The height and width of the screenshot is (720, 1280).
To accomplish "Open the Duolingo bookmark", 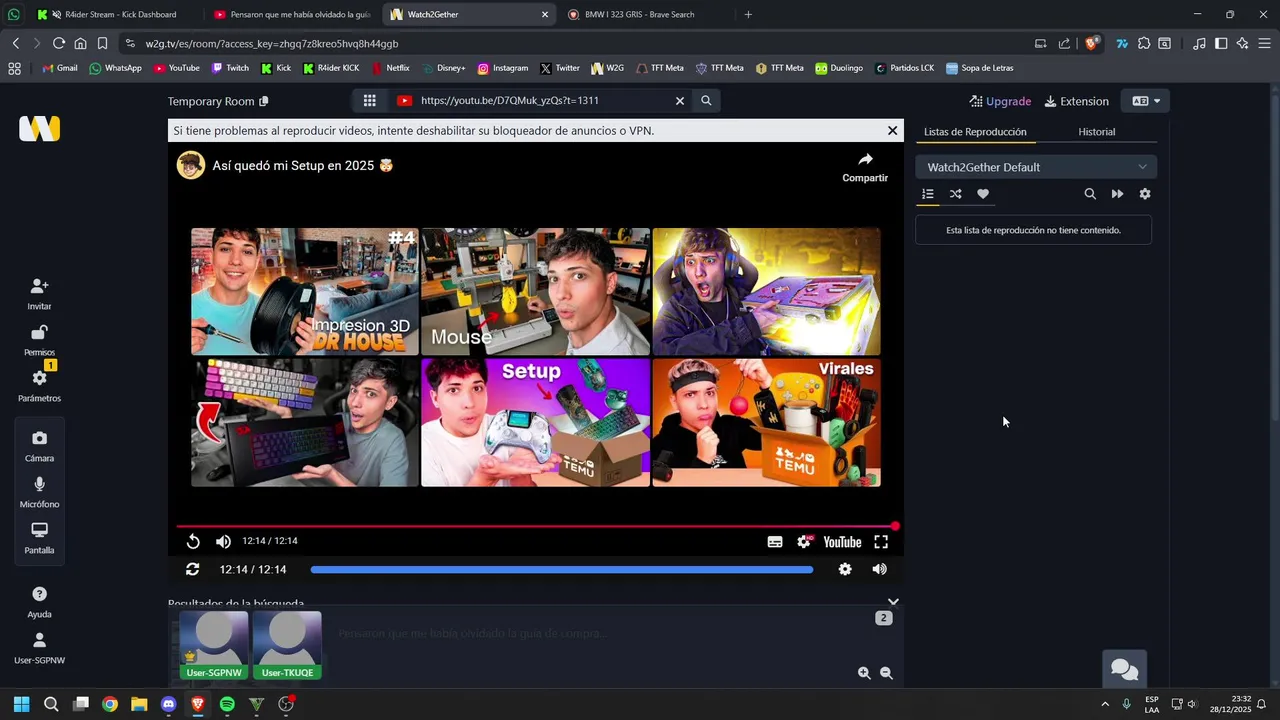I will click(x=838, y=68).
